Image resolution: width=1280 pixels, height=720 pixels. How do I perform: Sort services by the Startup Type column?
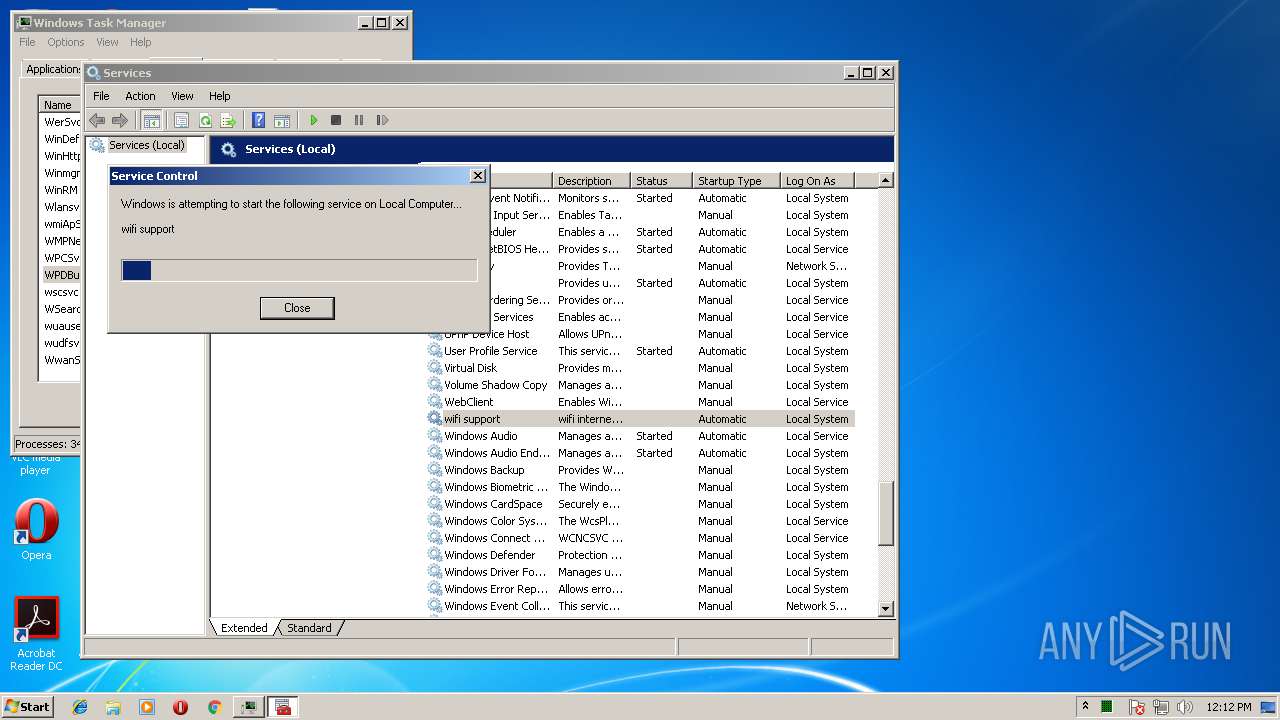click(x=735, y=181)
